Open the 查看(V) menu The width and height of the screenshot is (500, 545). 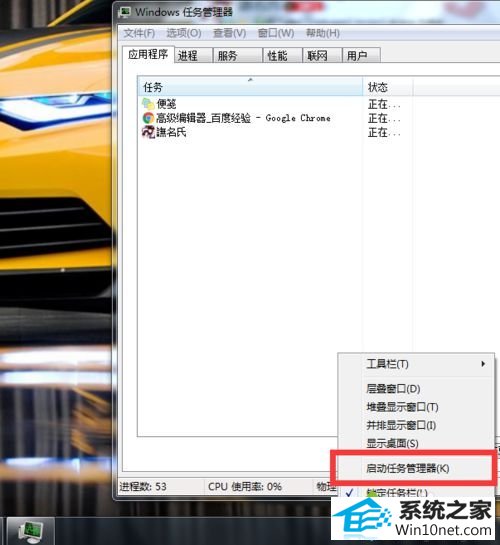(x=229, y=33)
